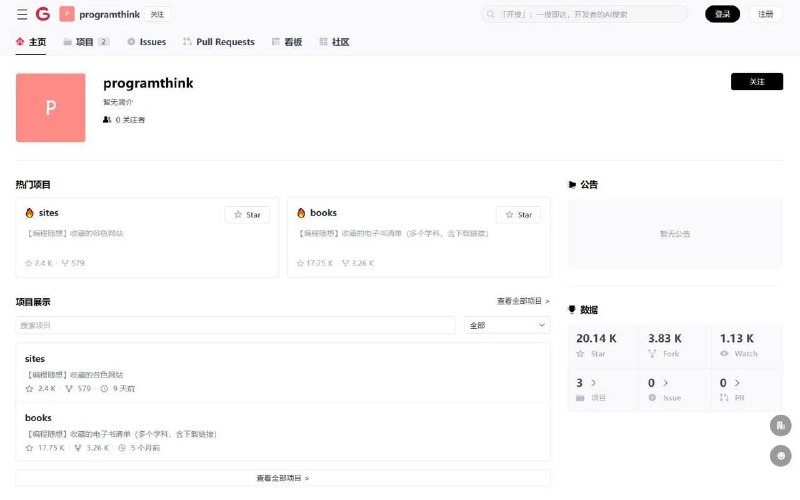This screenshot has width=800, height=500.
Task: Switch to the Issues tab
Action: [147, 42]
